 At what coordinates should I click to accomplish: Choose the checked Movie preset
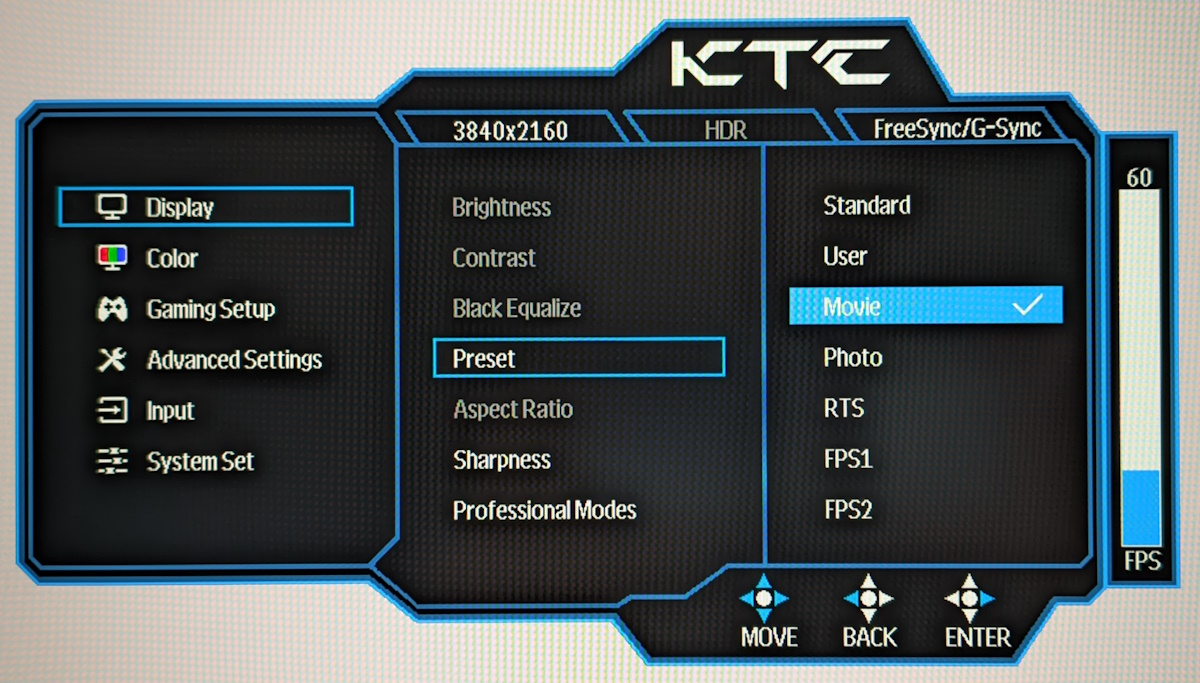[926, 306]
